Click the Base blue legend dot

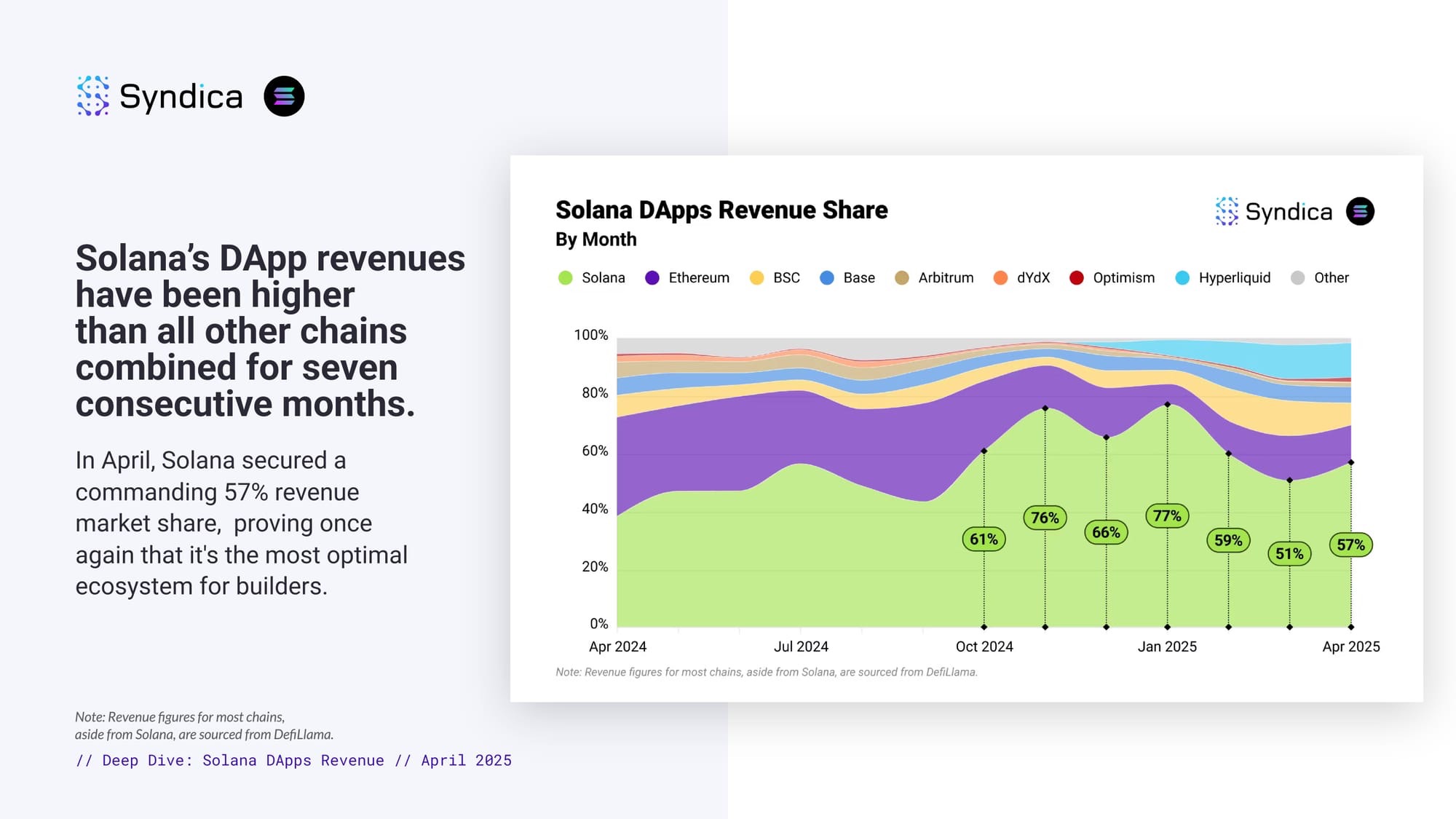click(x=827, y=278)
